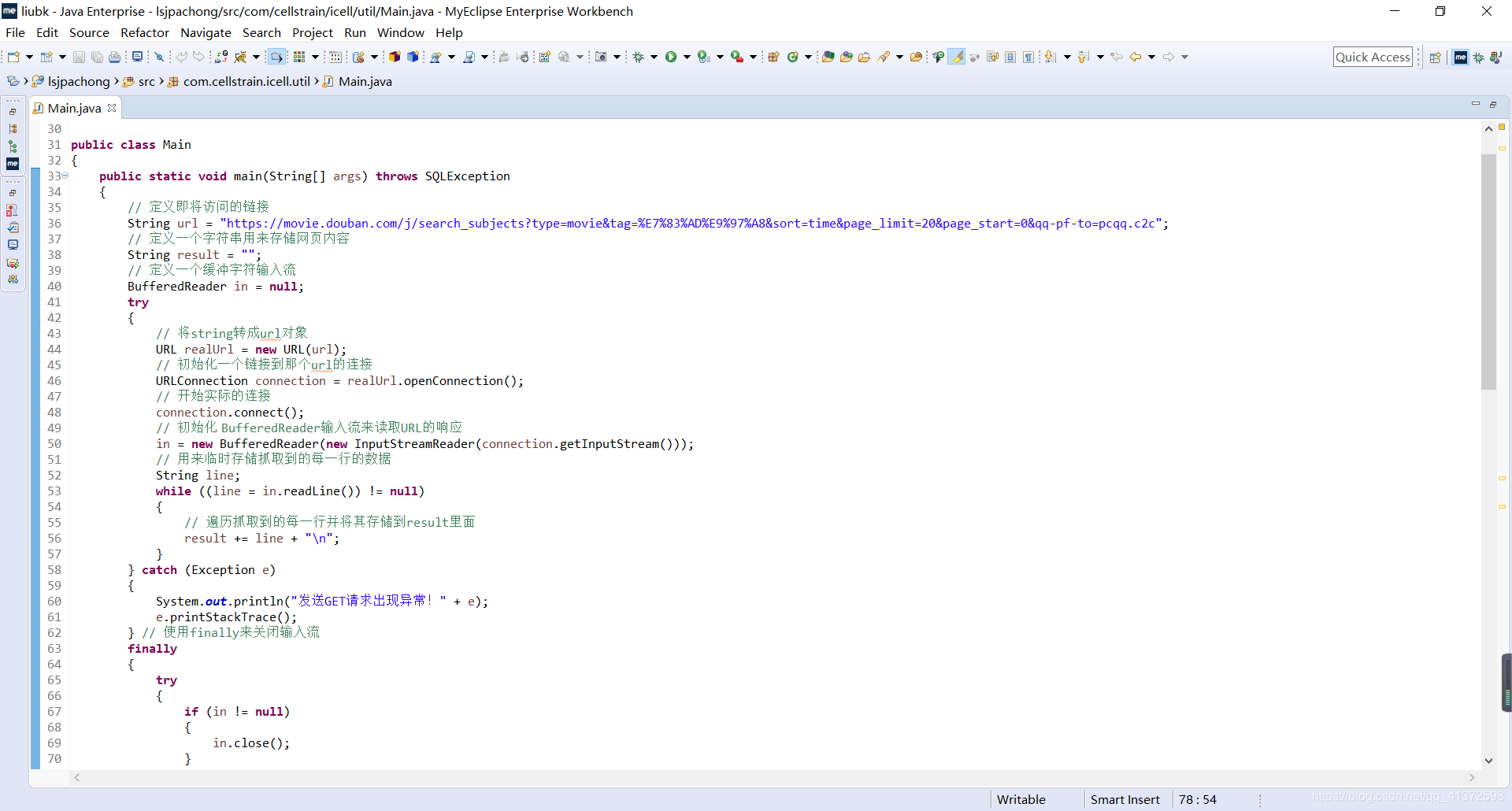Click the Undo arrow icon
The height and width of the screenshot is (811, 1512).
click(x=181, y=57)
